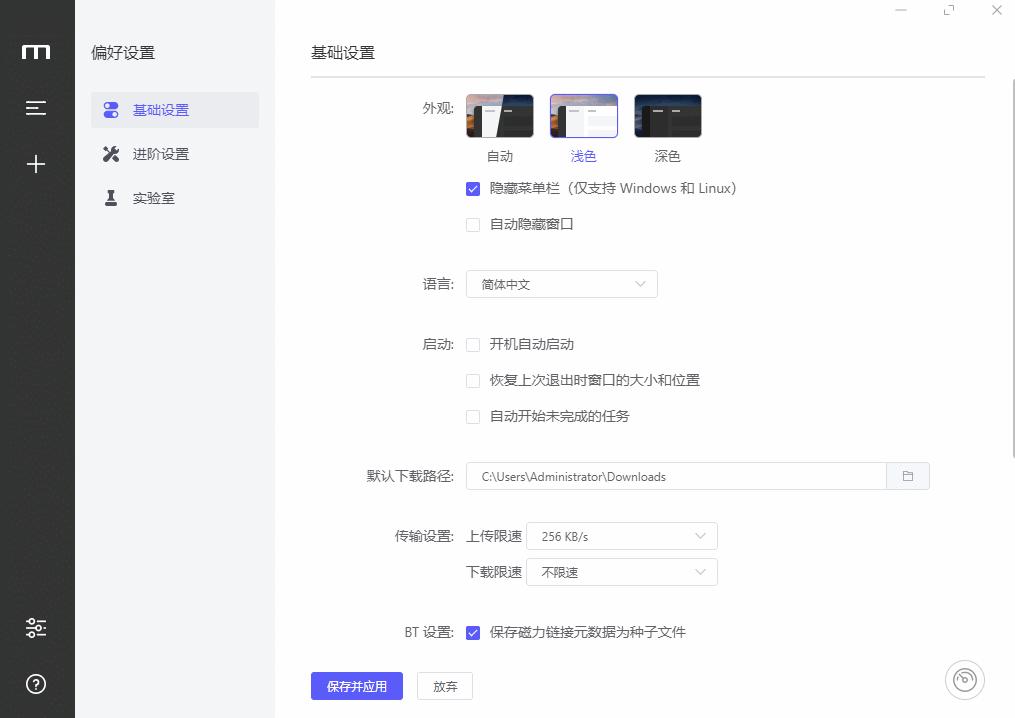Select the 深色 appearance theme thumbnail
Viewport: 1015px width, 718px height.
click(667, 114)
